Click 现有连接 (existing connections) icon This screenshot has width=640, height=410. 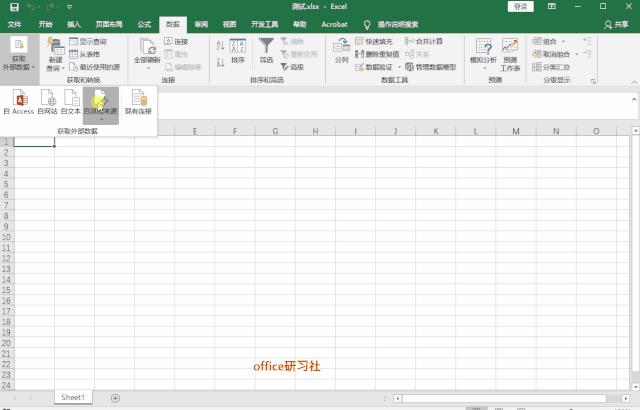click(138, 102)
